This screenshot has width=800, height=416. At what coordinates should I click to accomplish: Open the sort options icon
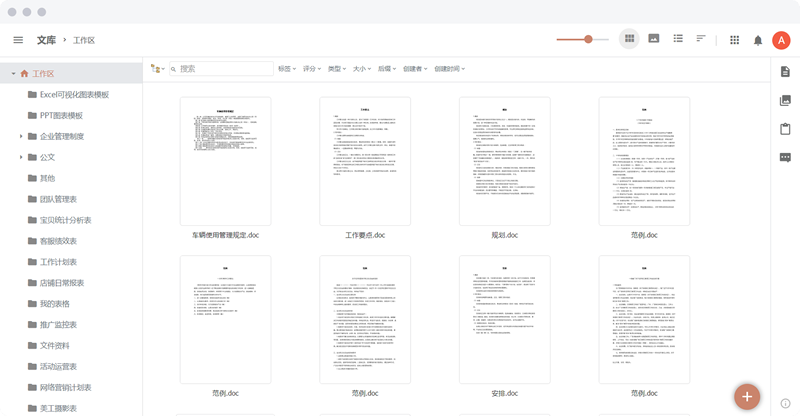pos(702,40)
